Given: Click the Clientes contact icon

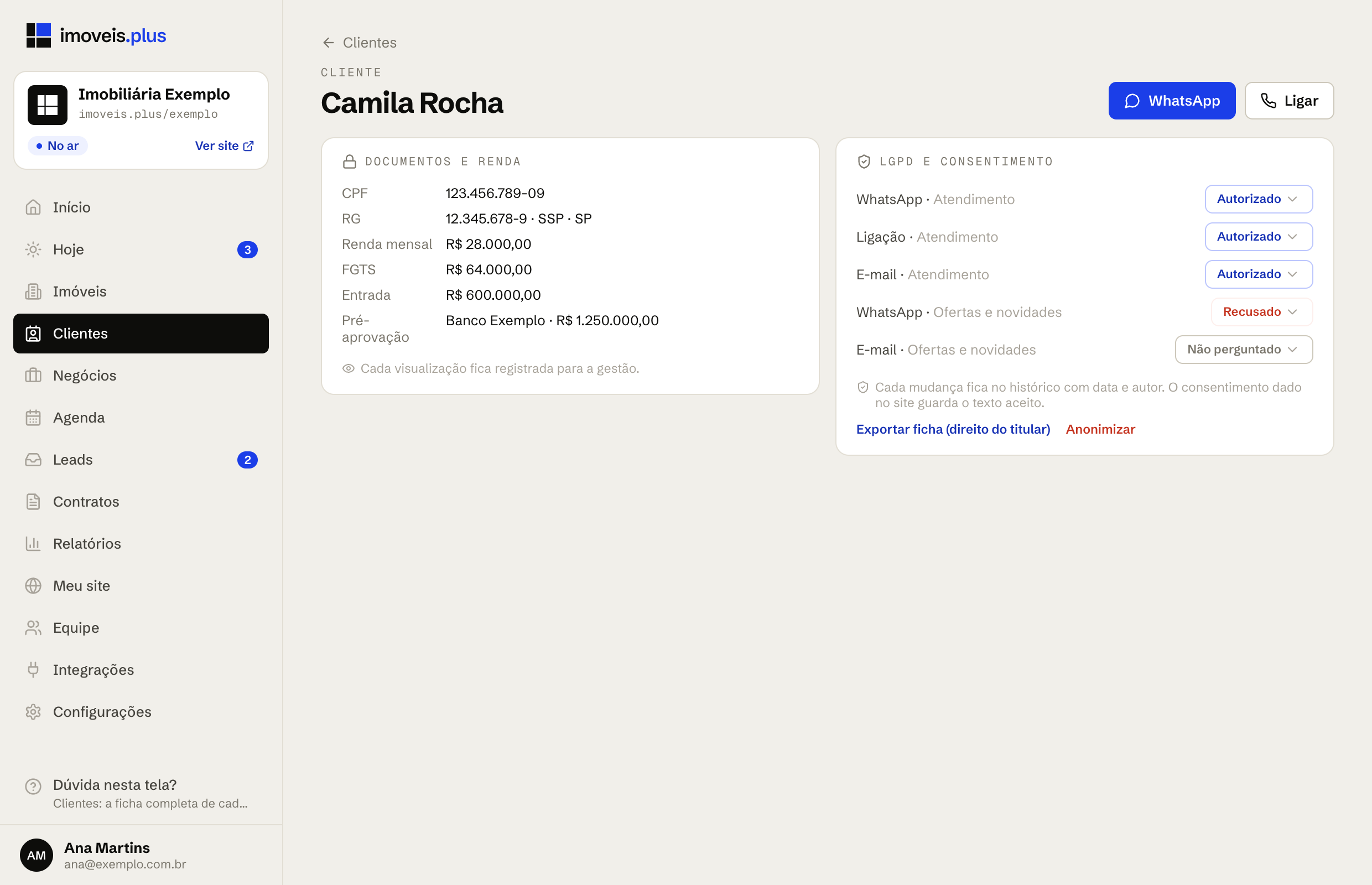Looking at the screenshot, I should coord(33,334).
